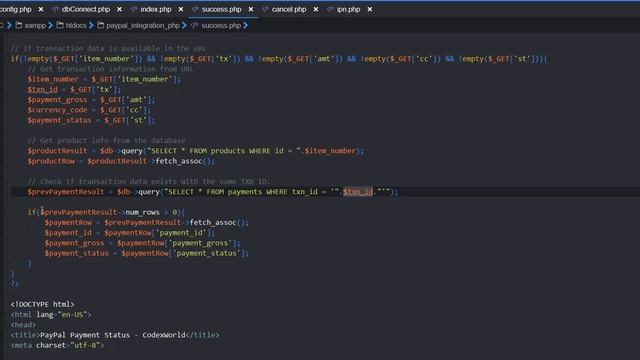Click the $payment_id variable
640x360 pixels.
click(x=68, y=233)
